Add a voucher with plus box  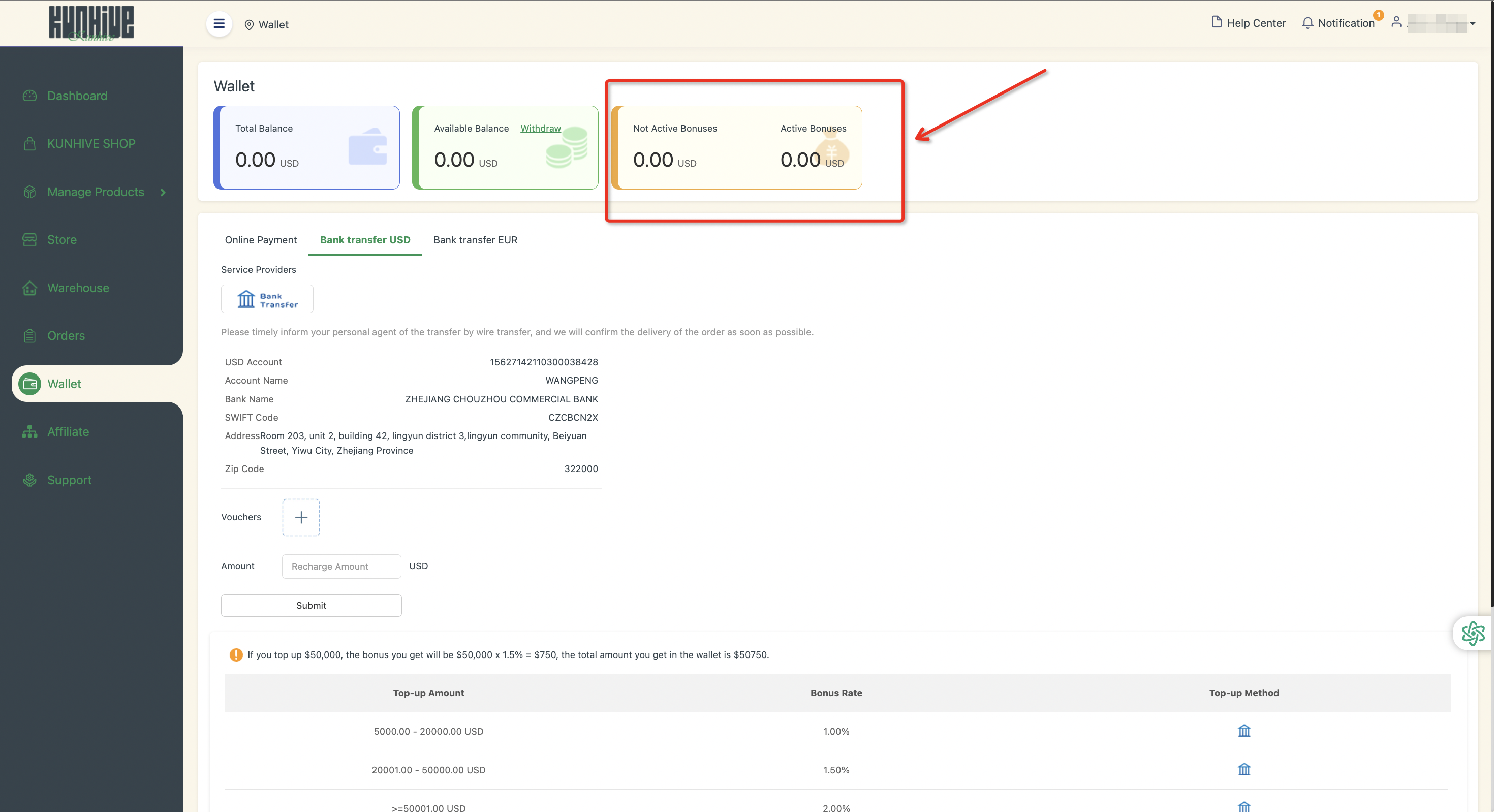[300, 517]
